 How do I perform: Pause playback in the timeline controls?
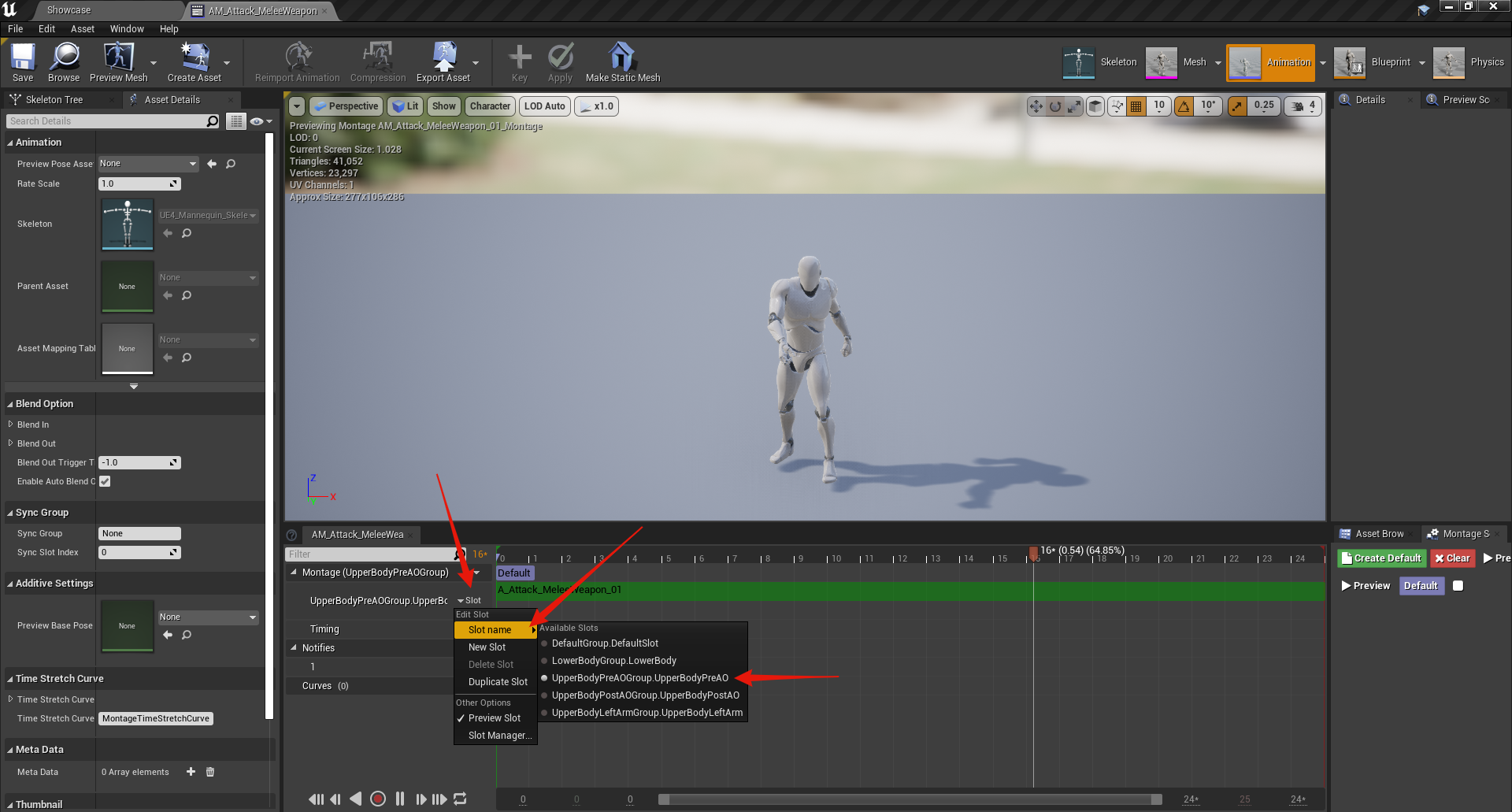point(400,799)
